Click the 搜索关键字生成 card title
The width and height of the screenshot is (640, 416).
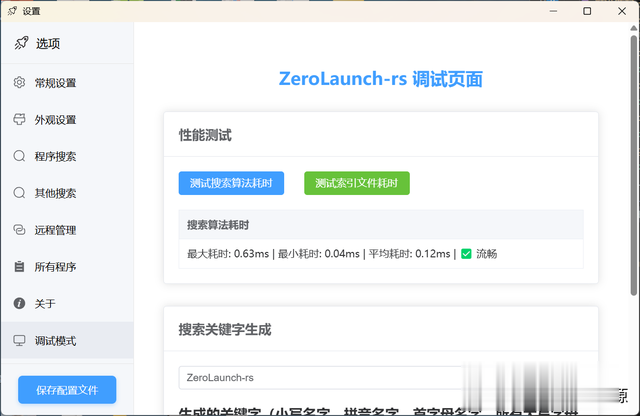coord(225,329)
